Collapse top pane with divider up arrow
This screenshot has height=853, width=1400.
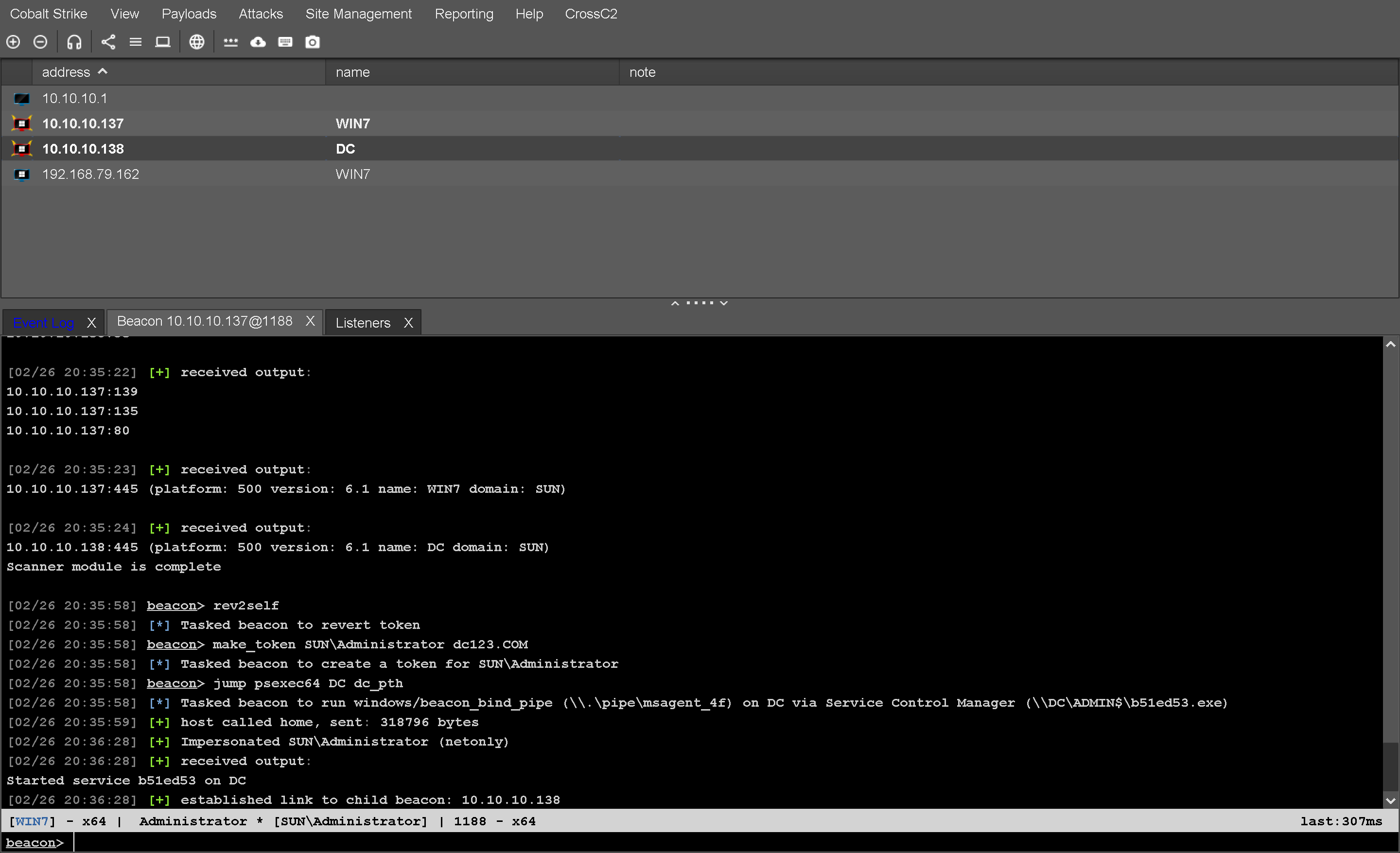click(x=675, y=303)
